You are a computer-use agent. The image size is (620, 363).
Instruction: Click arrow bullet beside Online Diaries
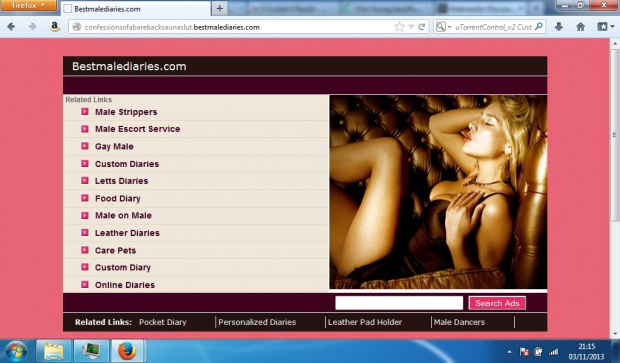click(85, 284)
